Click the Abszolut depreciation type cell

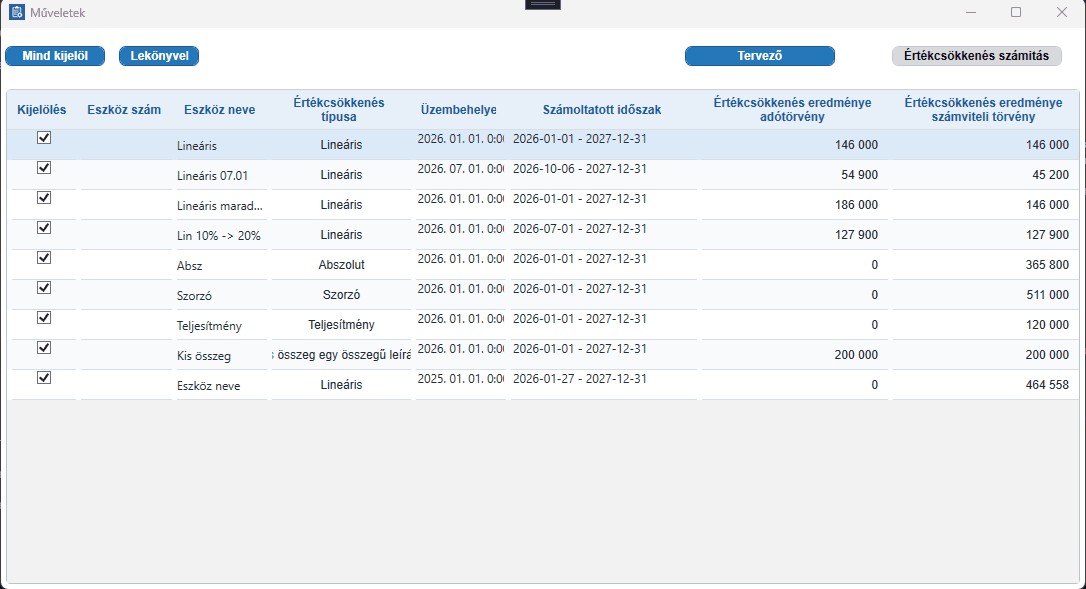[341, 265]
